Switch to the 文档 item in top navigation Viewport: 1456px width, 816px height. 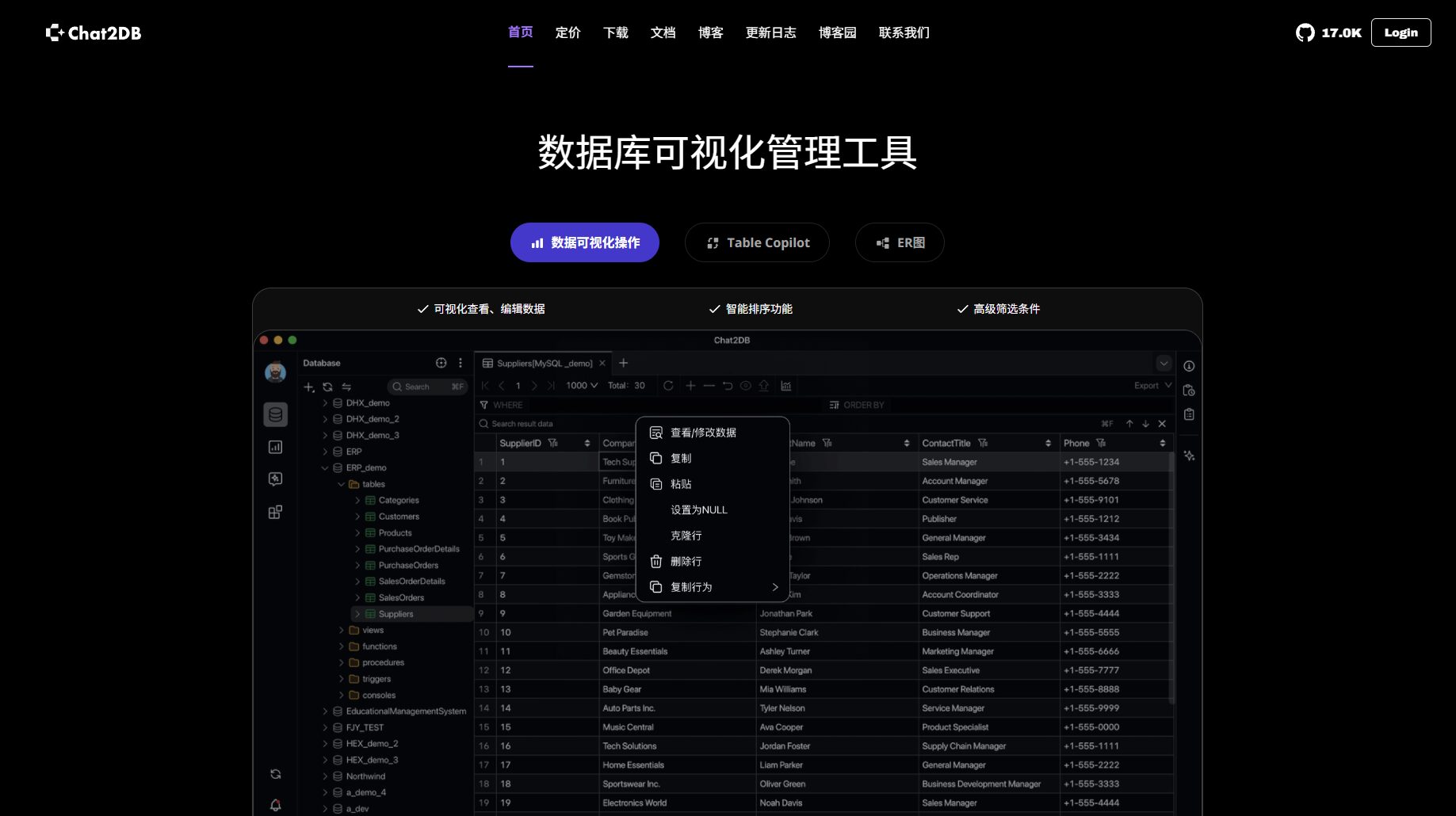click(x=663, y=32)
